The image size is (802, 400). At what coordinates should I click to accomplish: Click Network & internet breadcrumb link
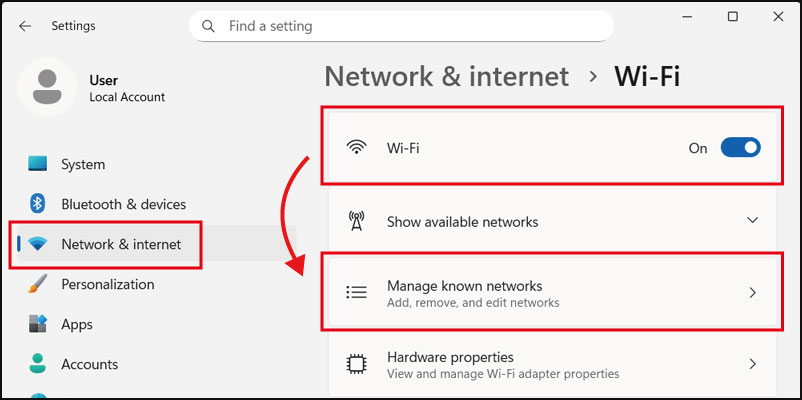coord(446,76)
